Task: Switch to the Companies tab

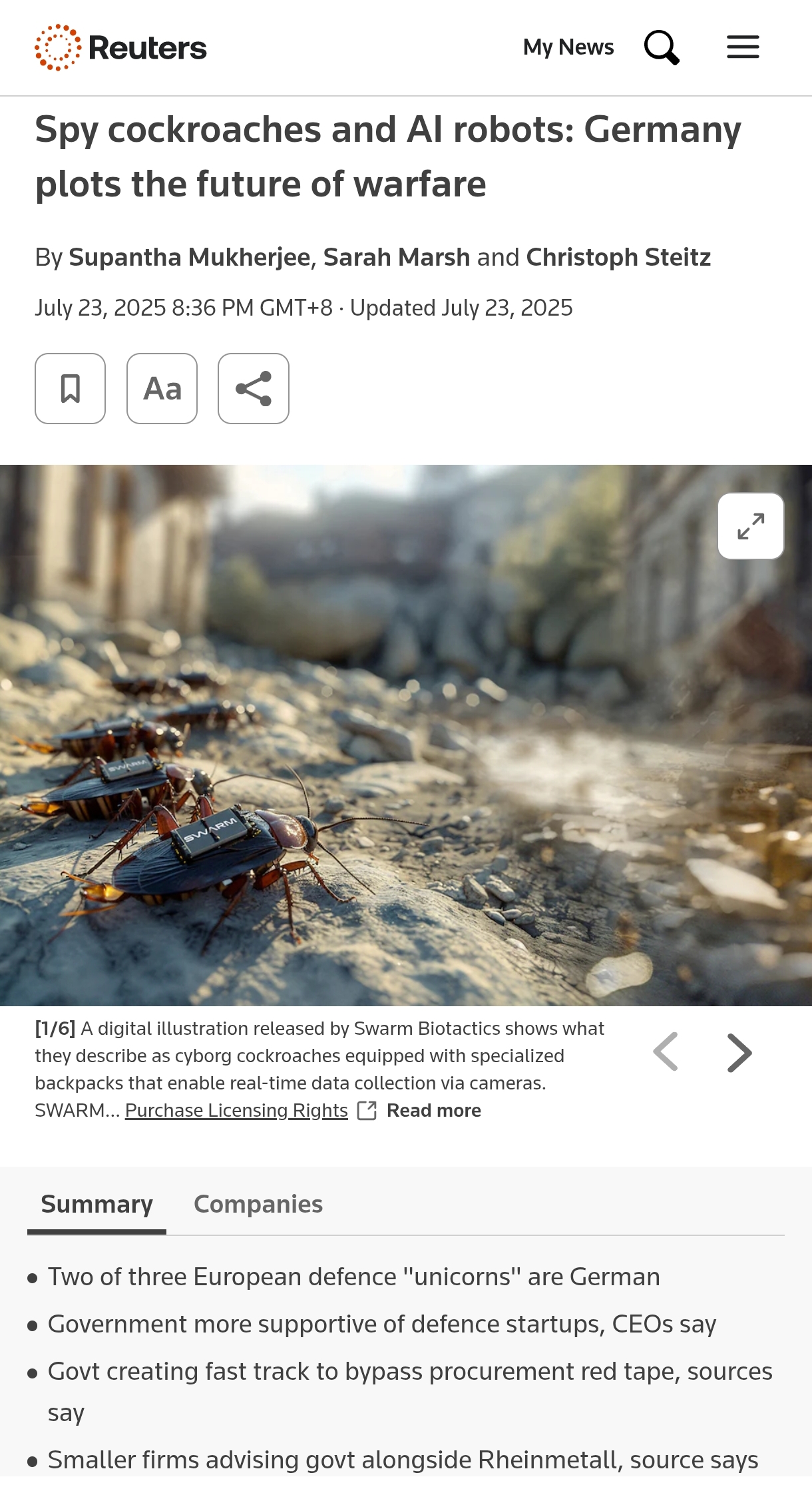Action: click(258, 1204)
